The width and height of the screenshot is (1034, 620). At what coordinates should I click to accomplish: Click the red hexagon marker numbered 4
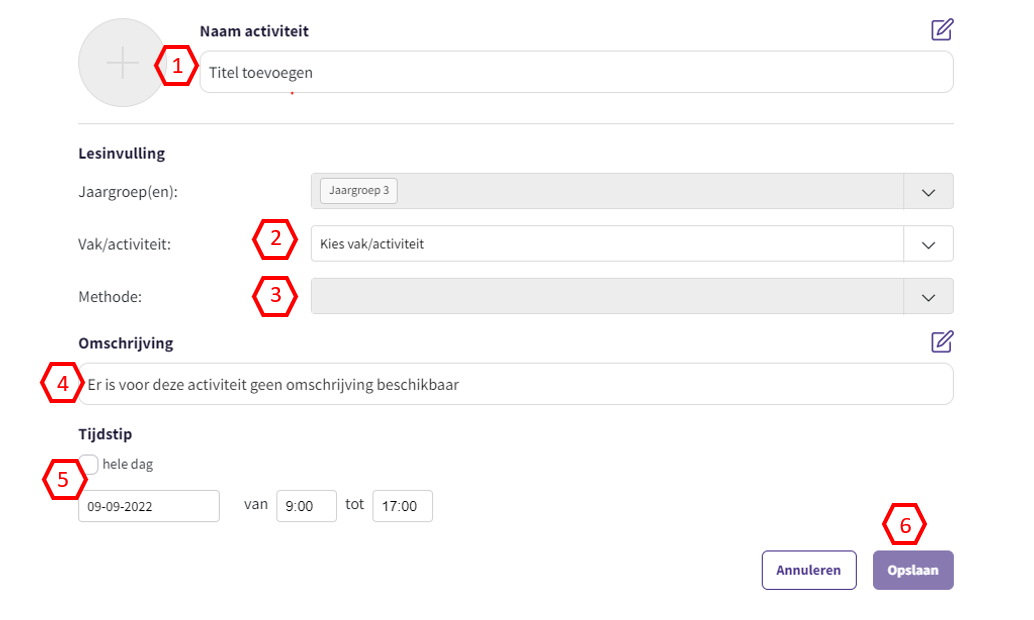tap(62, 383)
